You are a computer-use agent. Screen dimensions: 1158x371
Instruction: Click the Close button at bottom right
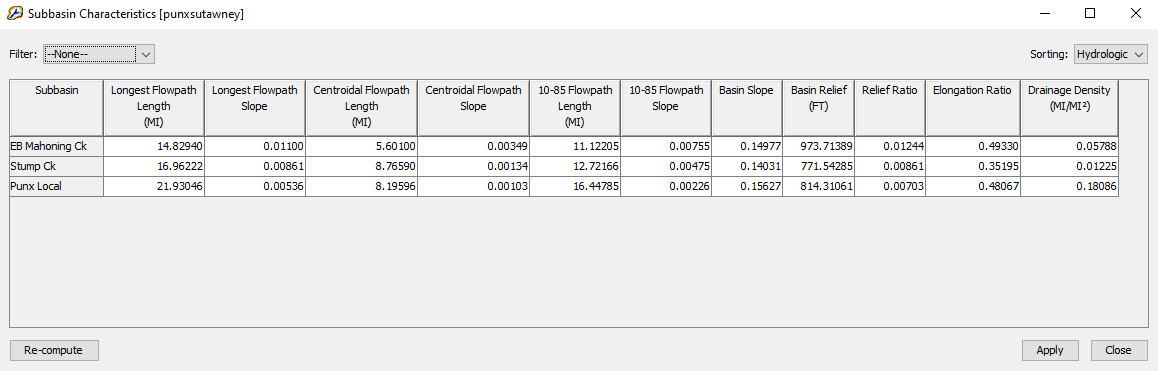click(x=1117, y=350)
